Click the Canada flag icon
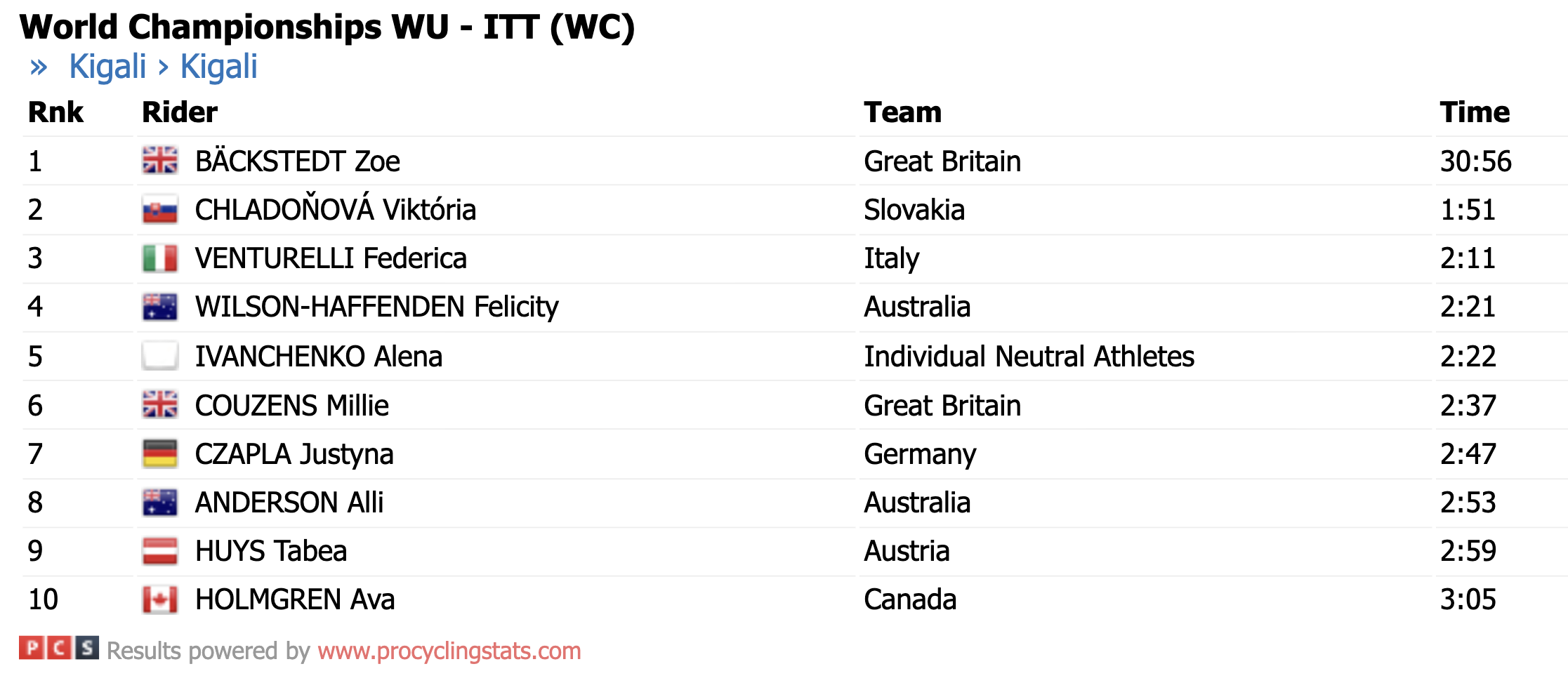Viewport: 1568px width, 690px height. [159, 599]
